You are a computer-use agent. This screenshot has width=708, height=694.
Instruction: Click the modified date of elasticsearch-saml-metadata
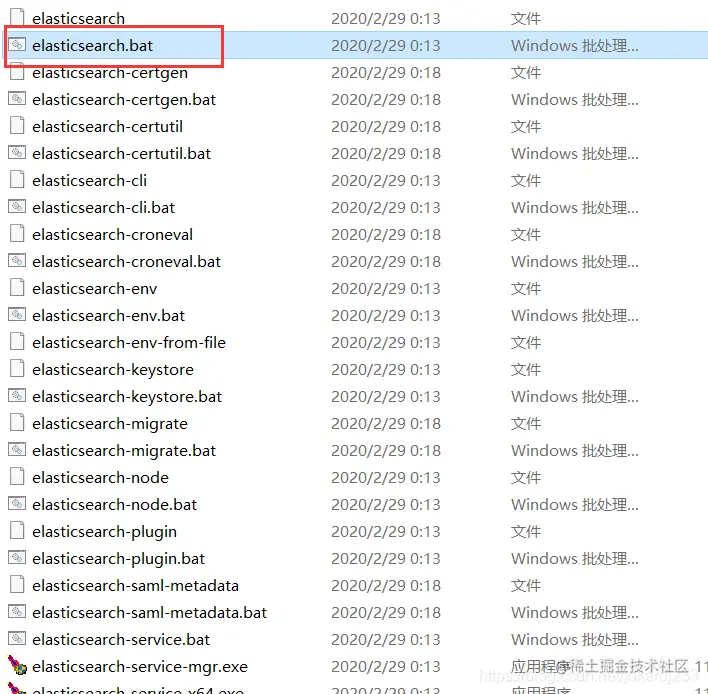(386, 586)
